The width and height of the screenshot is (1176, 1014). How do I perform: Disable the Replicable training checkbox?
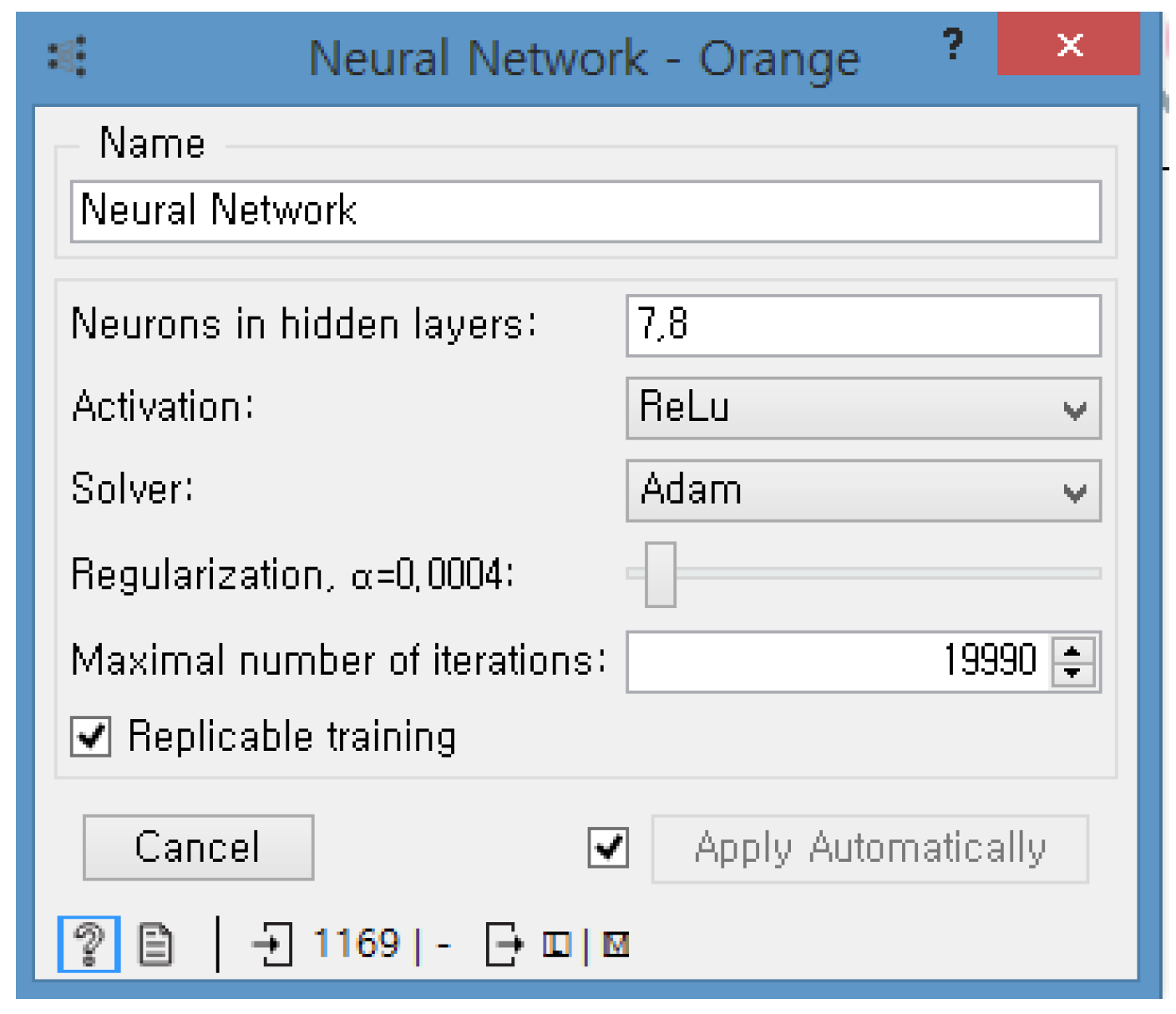[91, 737]
